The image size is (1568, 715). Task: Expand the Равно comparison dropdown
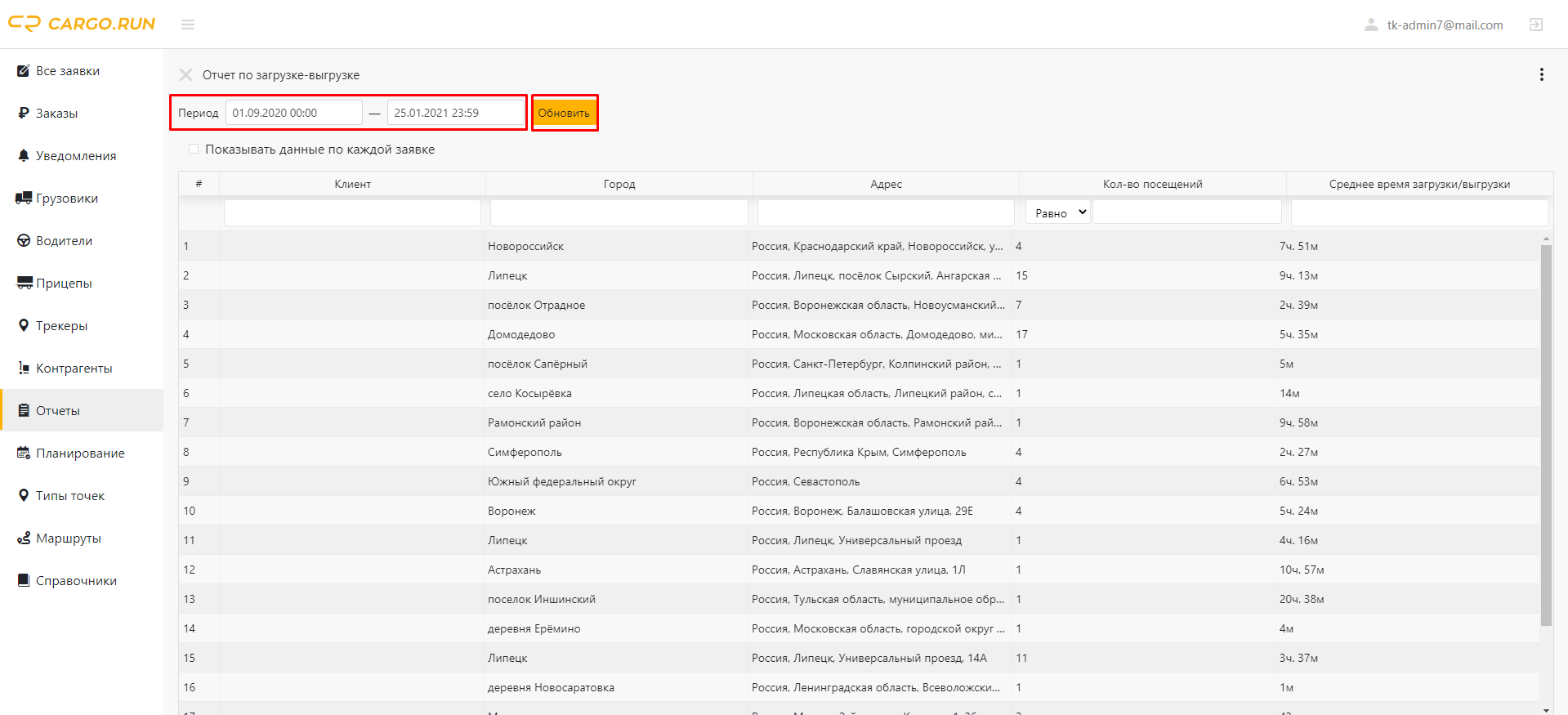[x=1057, y=212]
